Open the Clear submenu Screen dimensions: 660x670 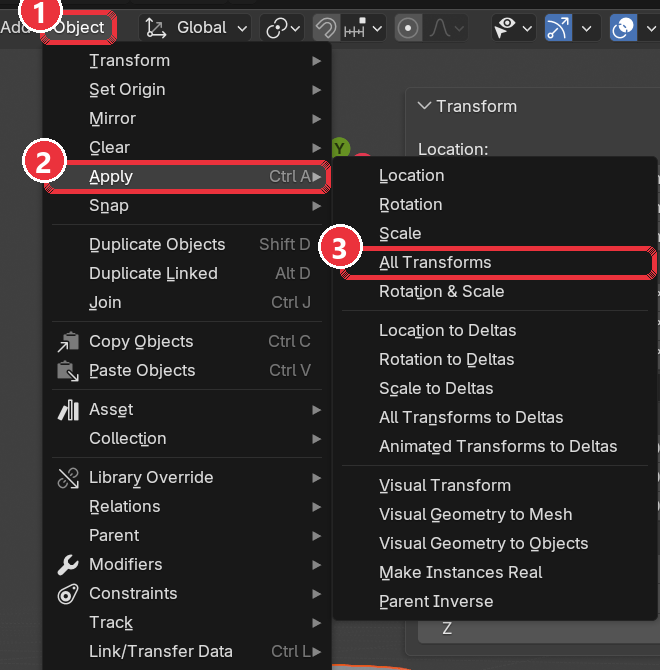click(187, 147)
